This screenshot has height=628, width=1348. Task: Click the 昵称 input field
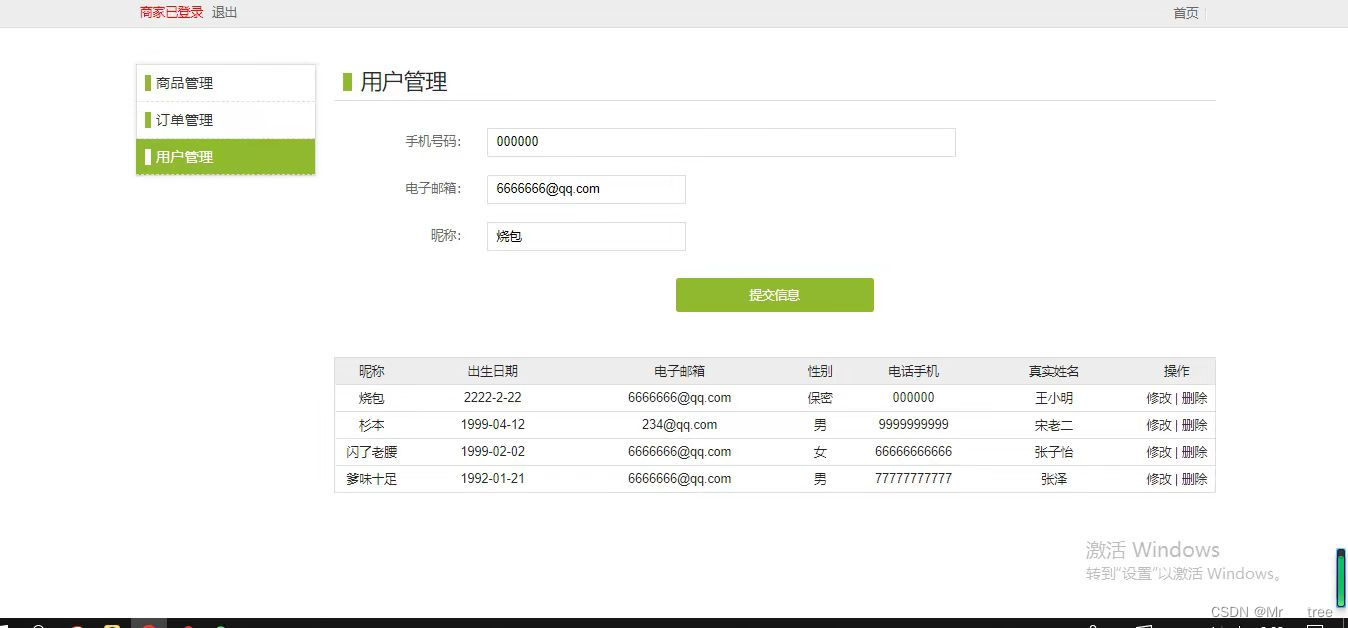coord(586,236)
